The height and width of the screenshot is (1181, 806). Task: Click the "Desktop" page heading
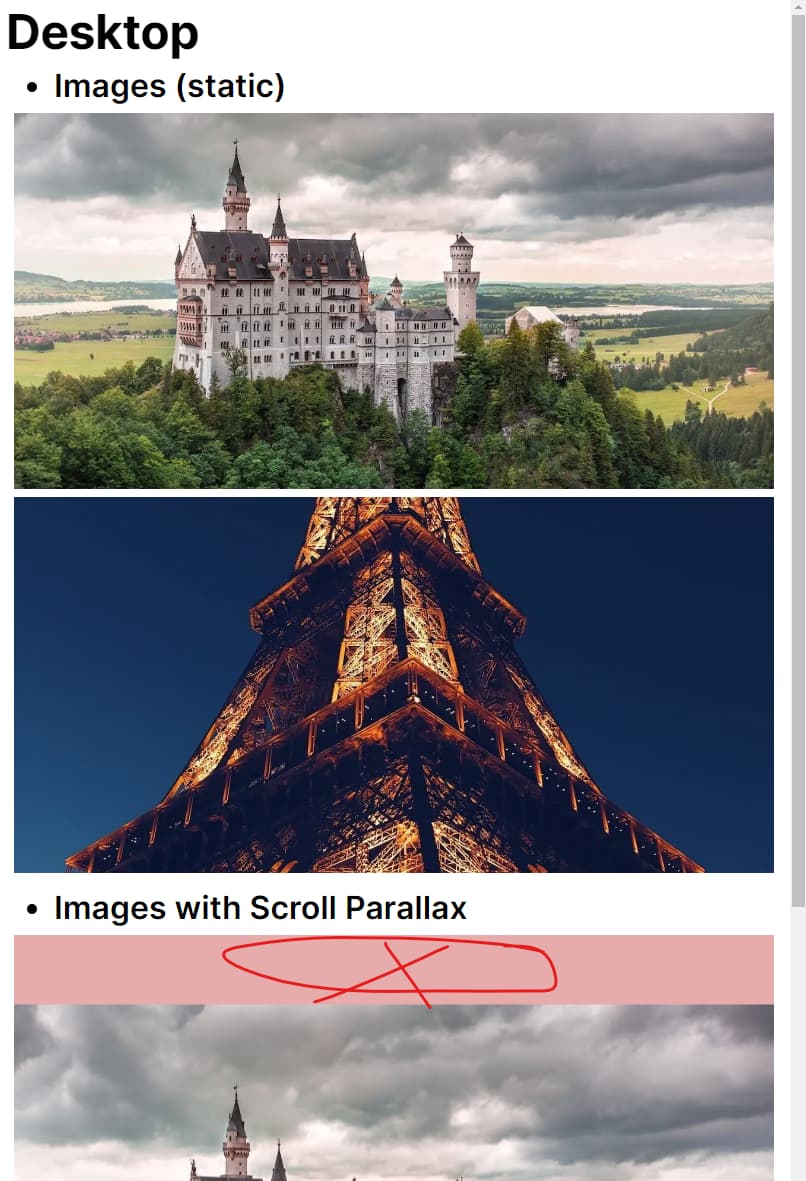[102, 33]
